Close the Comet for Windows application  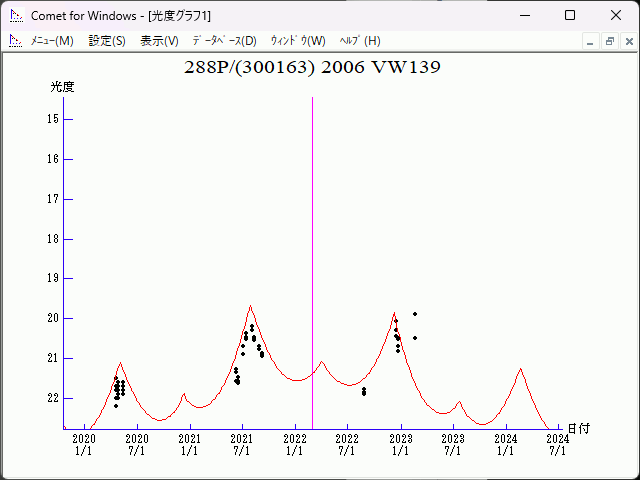pyautogui.click(x=616, y=15)
